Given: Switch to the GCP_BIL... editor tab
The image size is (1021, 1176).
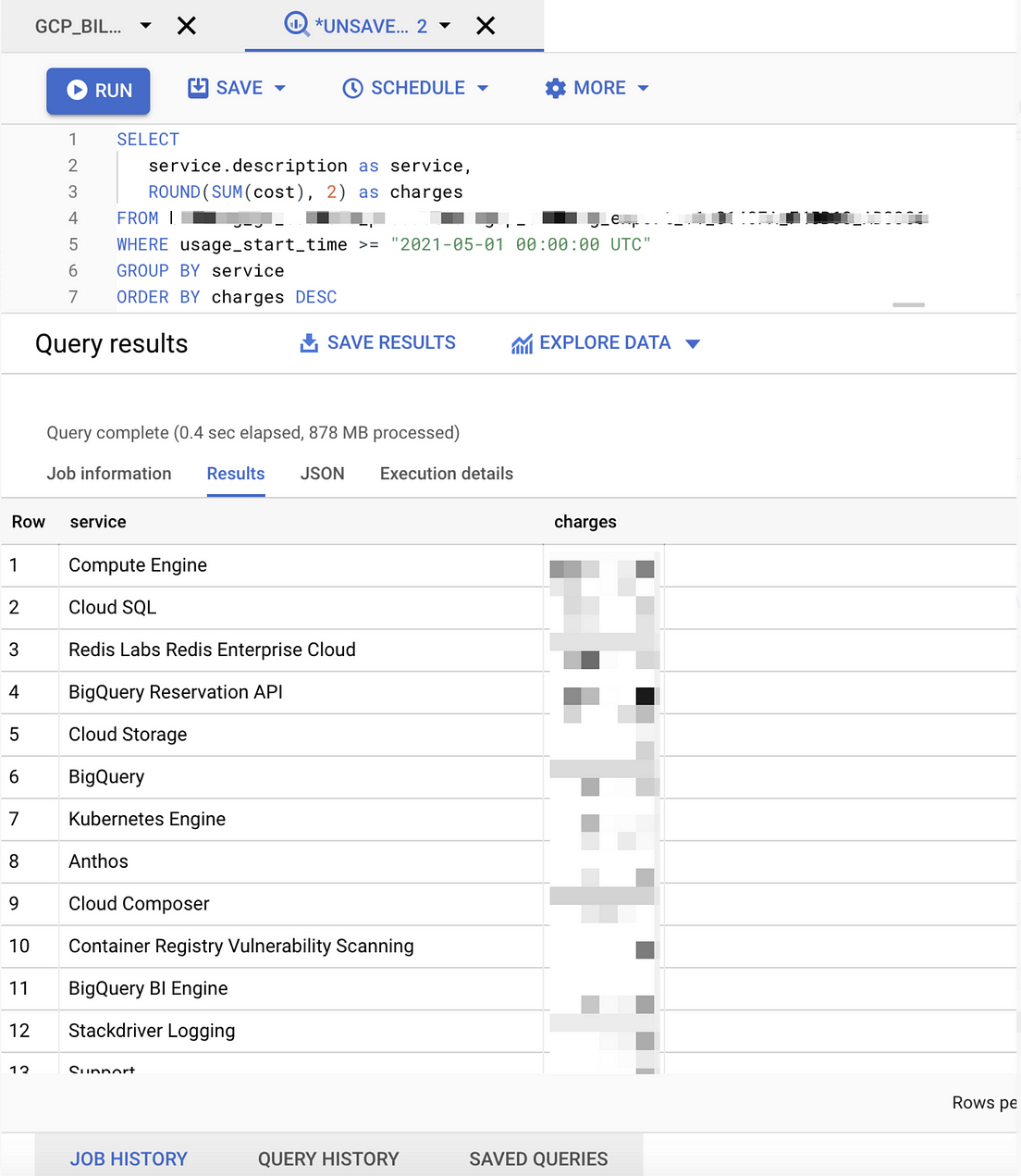Looking at the screenshot, I should (x=78, y=26).
